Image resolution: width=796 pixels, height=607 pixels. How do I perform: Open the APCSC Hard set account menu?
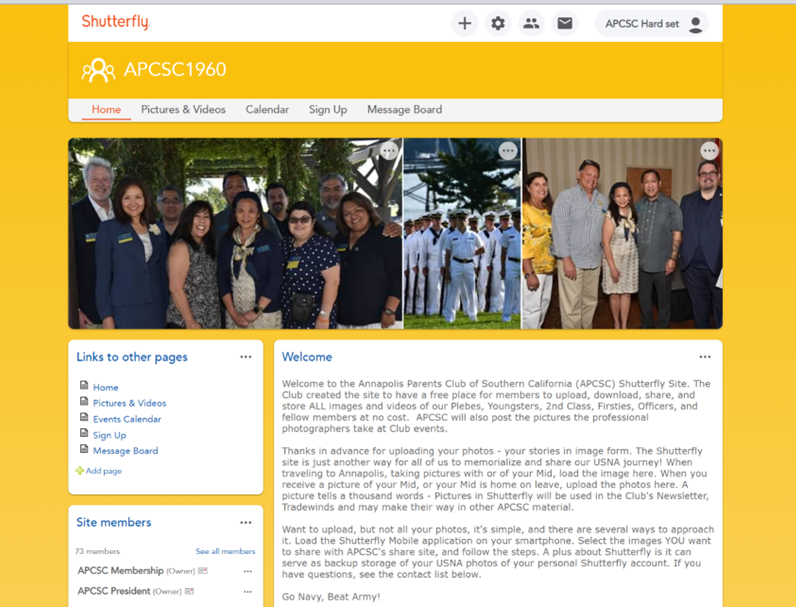click(x=652, y=24)
